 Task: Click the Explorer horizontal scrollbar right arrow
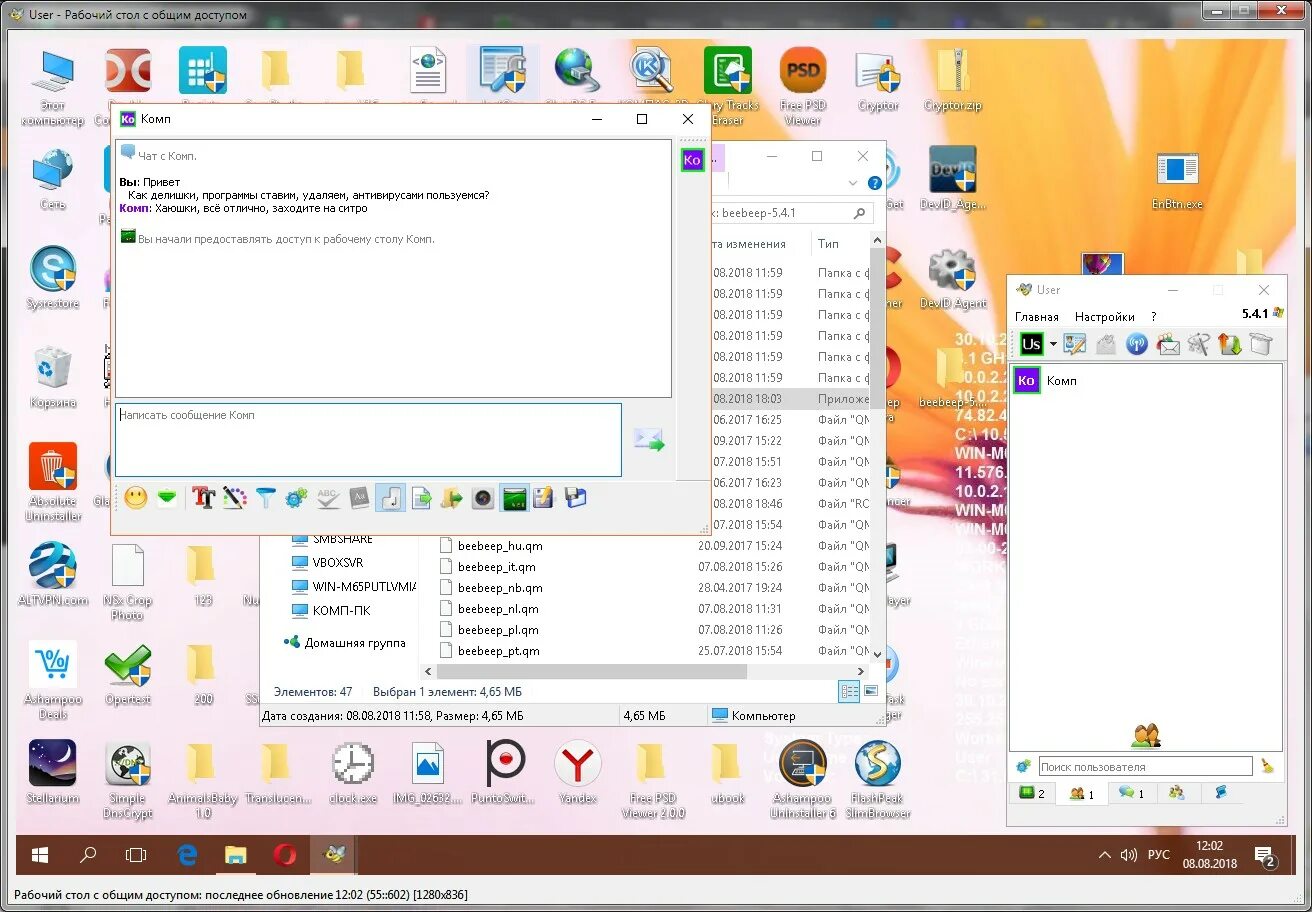point(861,672)
